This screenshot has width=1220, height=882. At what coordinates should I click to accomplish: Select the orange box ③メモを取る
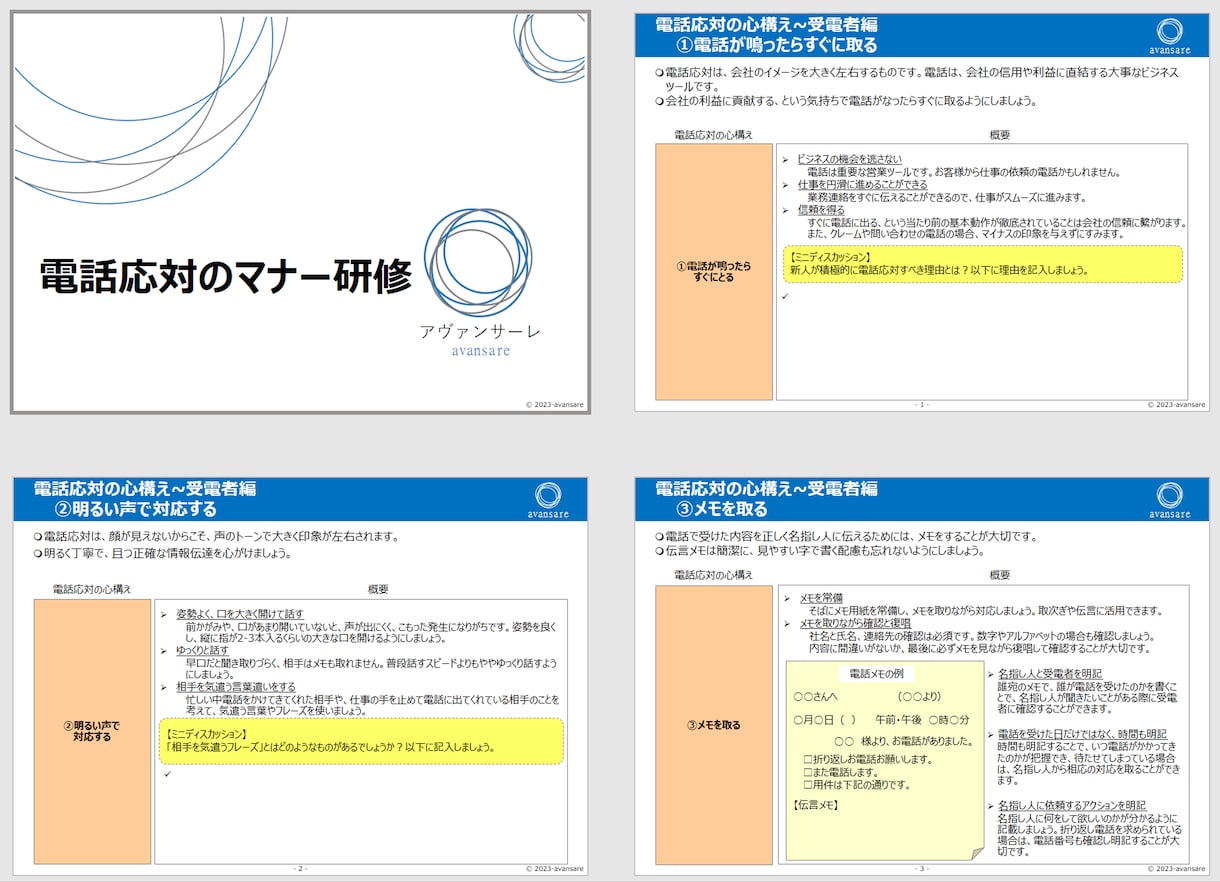tap(714, 725)
